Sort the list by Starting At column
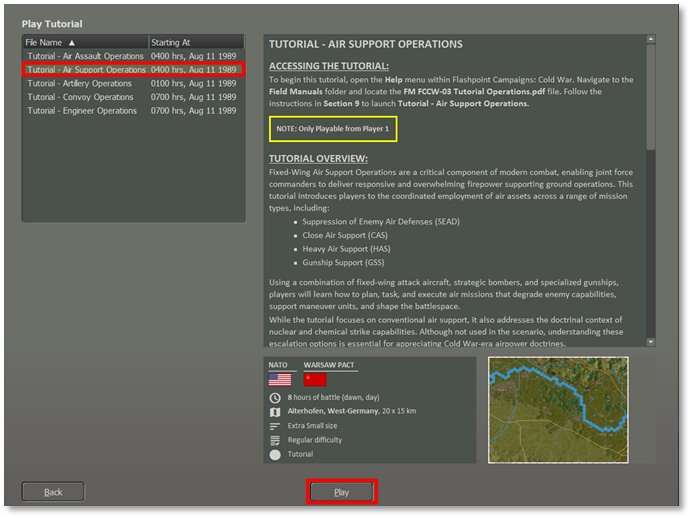The height and width of the screenshot is (518, 691). pyautogui.click(x=195, y=43)
